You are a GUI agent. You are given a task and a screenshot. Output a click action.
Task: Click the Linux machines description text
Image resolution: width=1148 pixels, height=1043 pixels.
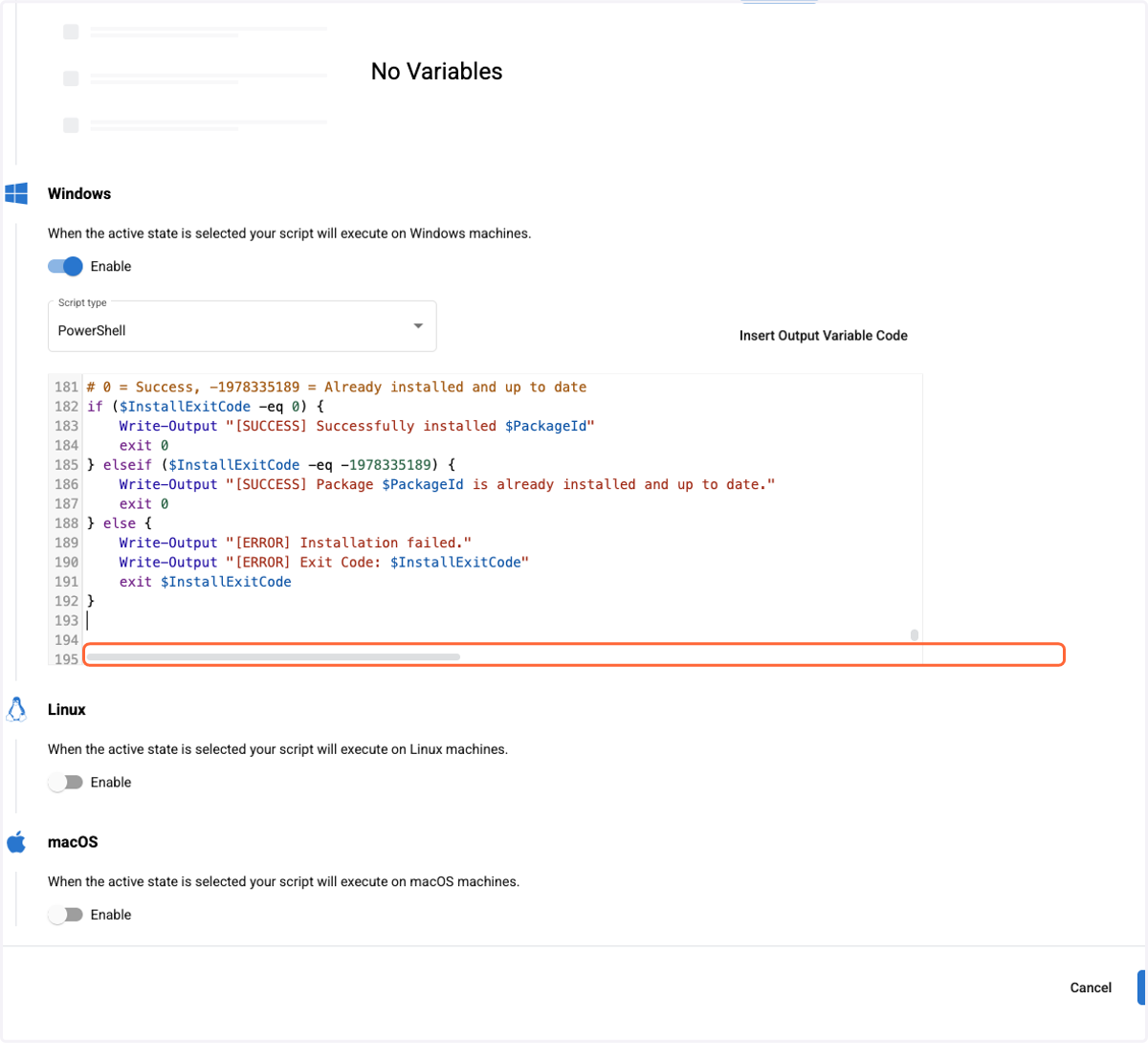click(x=278, y=749)
